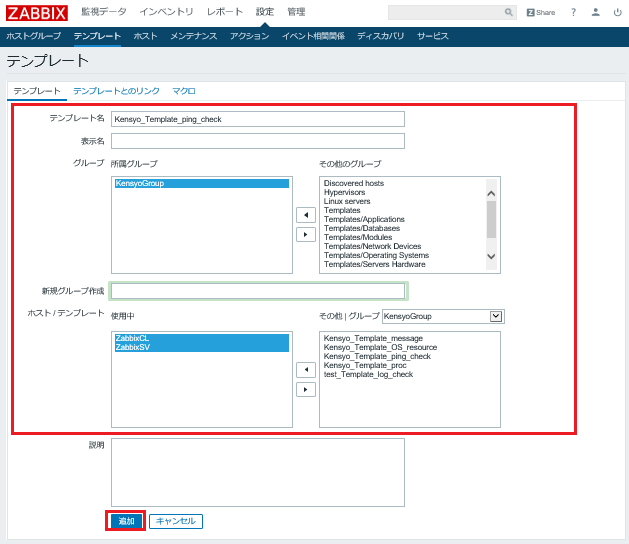
Task: Open the ホスト submenu item
Action: pos(145,36)
